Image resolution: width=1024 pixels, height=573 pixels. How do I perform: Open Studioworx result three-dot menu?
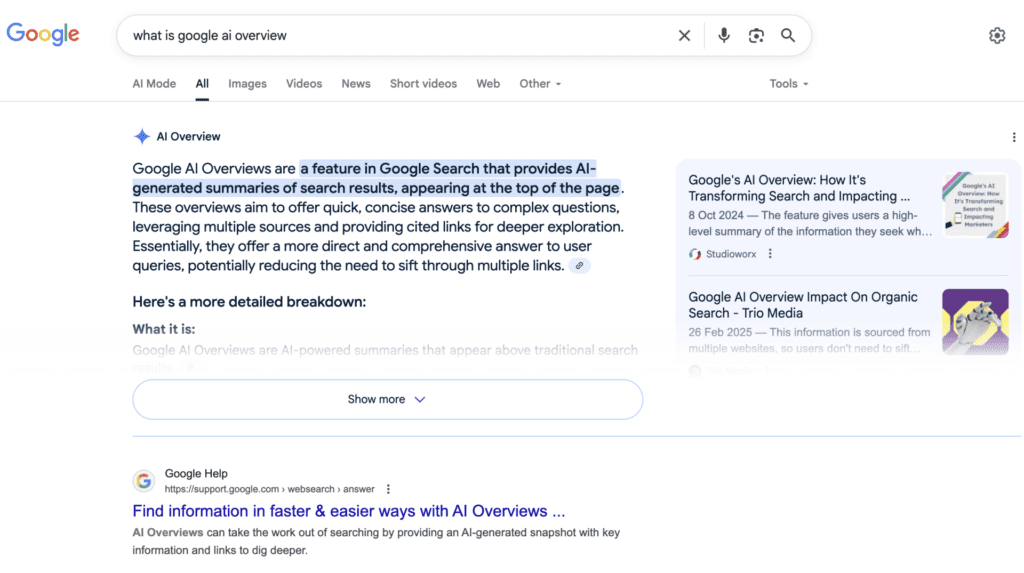point(770,254)
